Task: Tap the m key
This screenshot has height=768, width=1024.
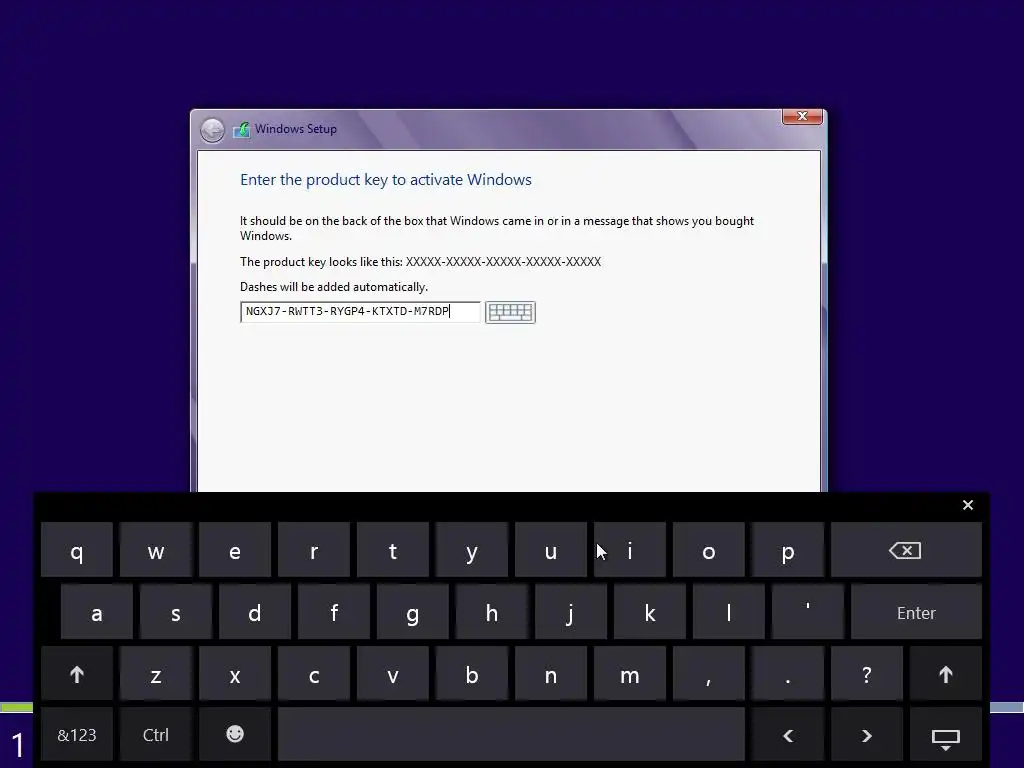Action: coord(630,674)
